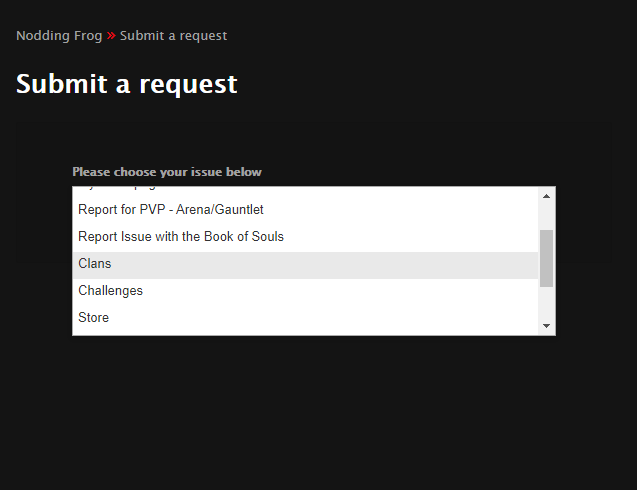Click empty page background below the issue list
The image size is (637, 490).
[314, 410]
